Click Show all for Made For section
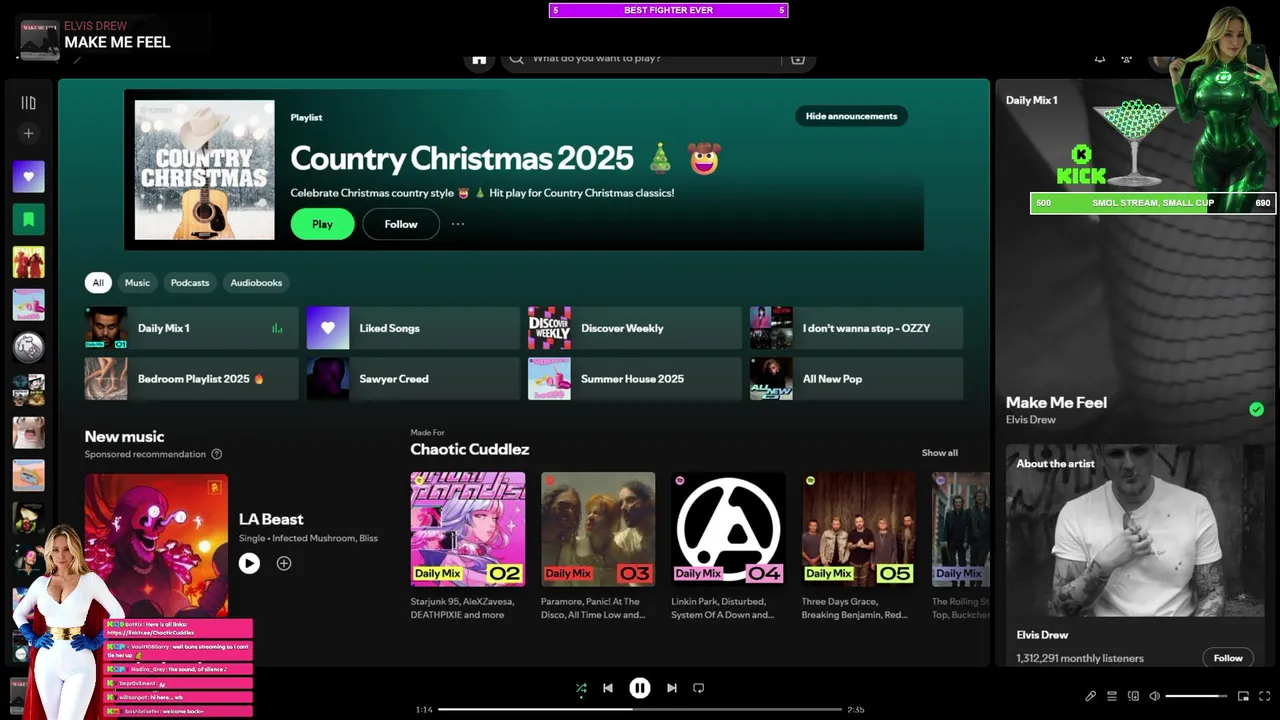The width and height of the screenshot is (1280, 720). pyautogui.click(x=939, y=453)
